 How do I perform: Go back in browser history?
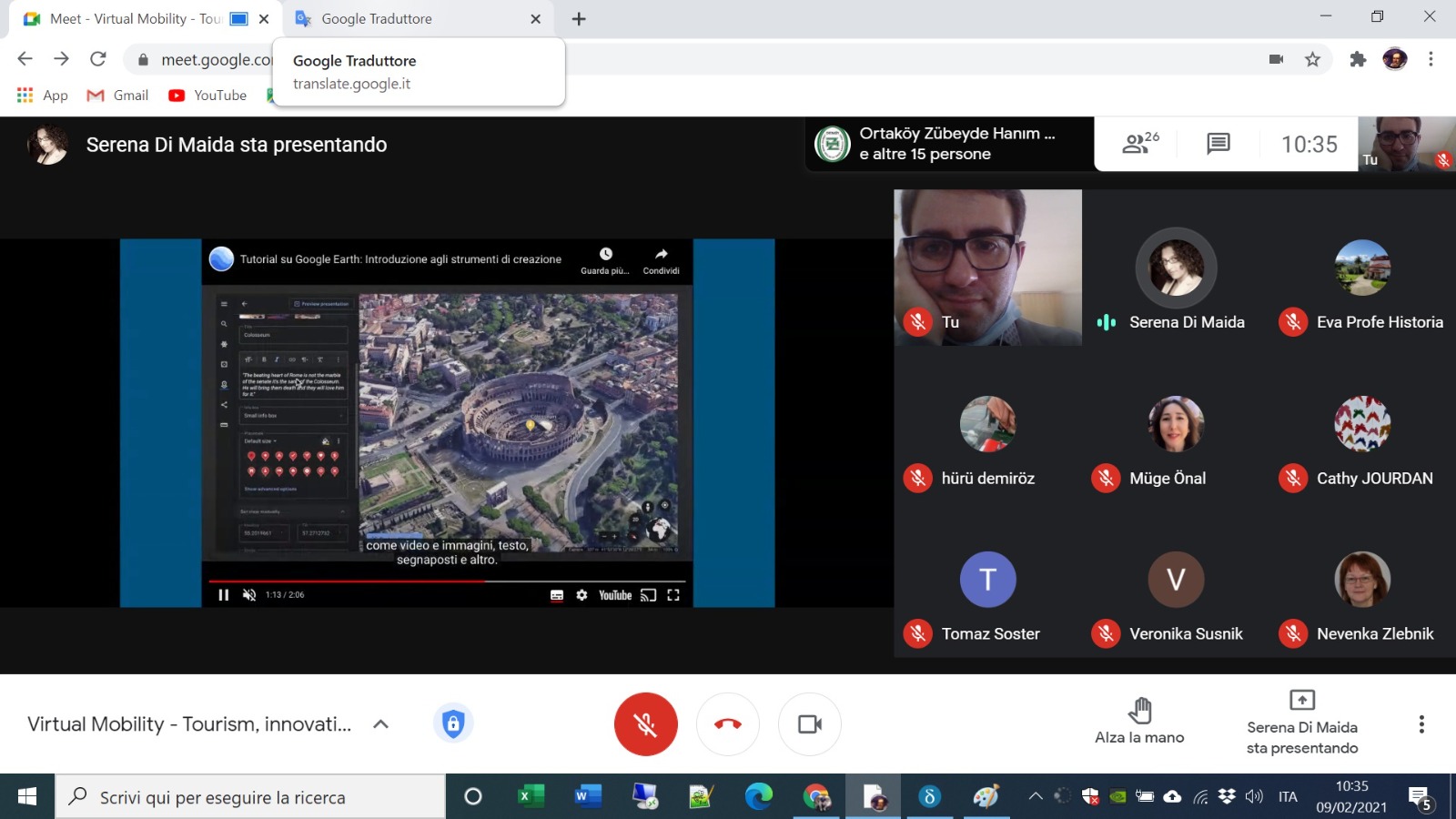pyautogui.click(x=25, y=59)
